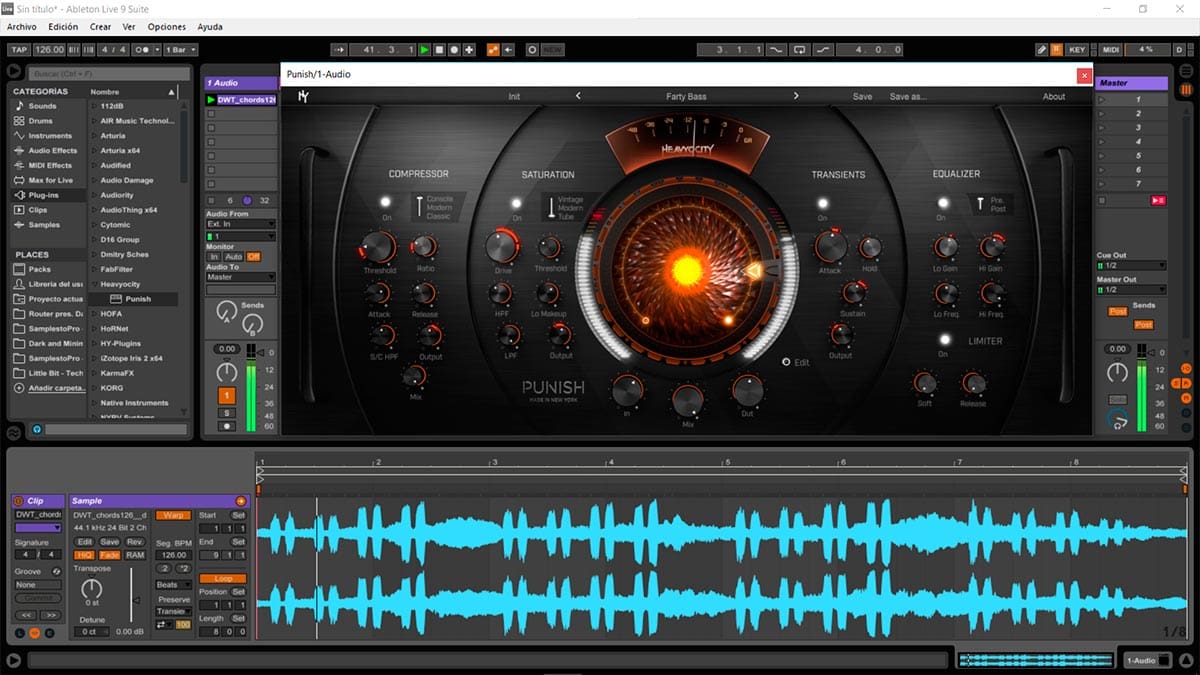Toggle the clip Loop button
Screen dimensions: 1200x675
coord(222,578)
